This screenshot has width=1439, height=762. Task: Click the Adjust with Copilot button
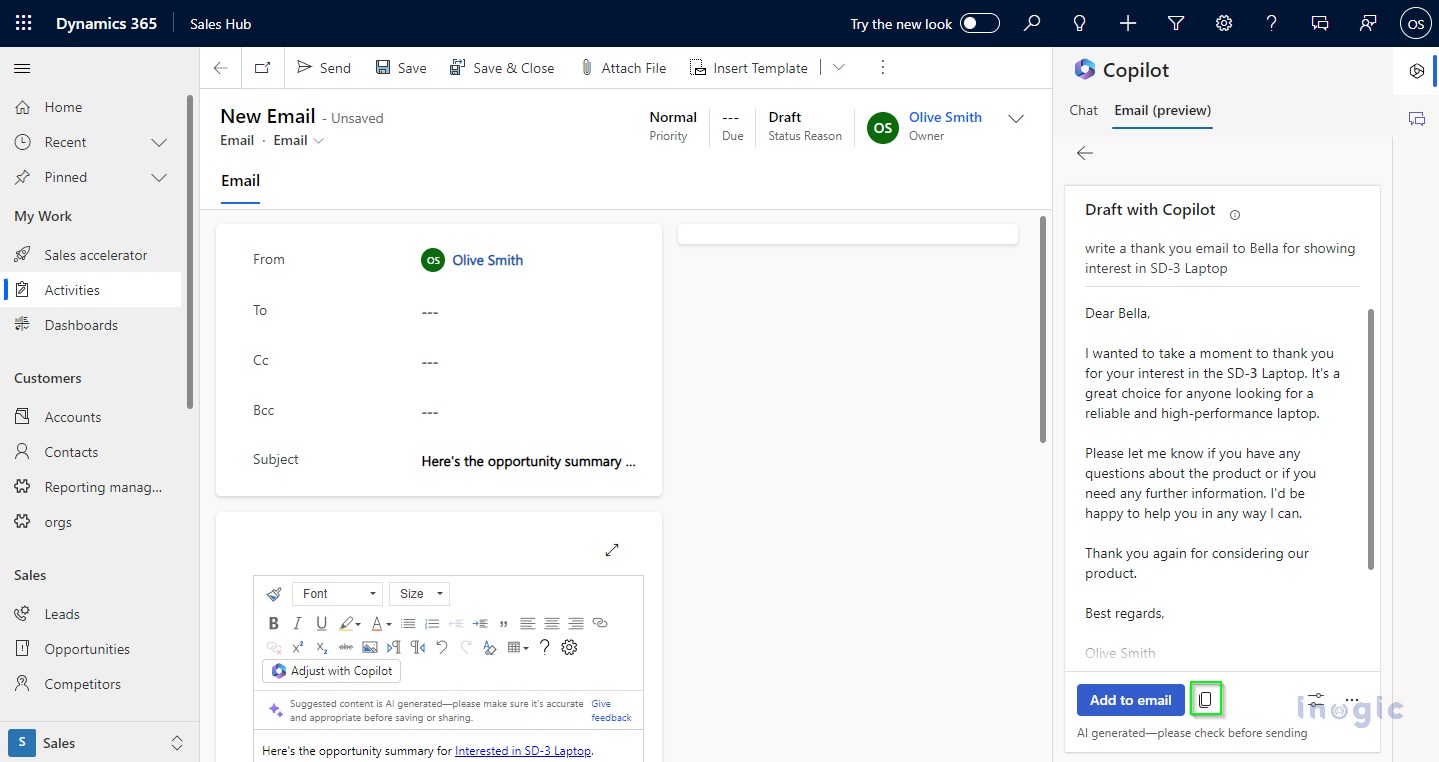pos(331,671)
